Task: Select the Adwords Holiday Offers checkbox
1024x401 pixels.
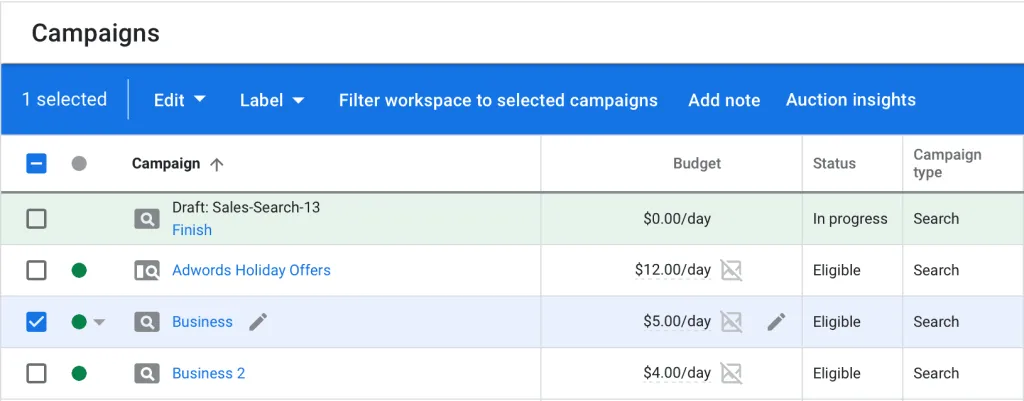Action: [x=36, y=270]
